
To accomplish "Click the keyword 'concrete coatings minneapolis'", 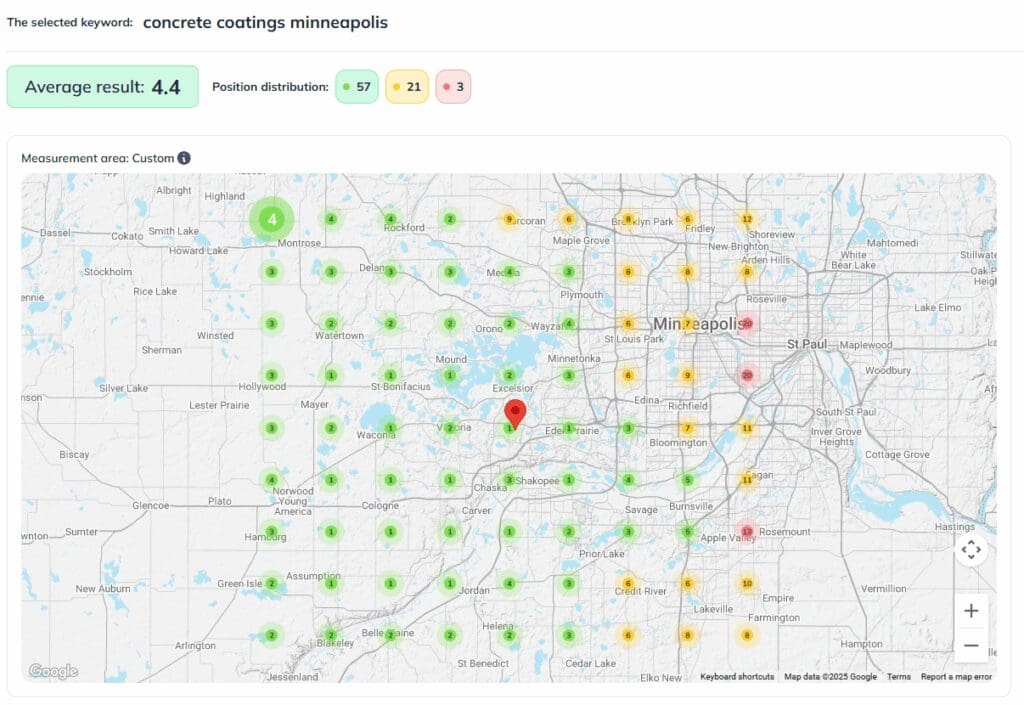I will 265,22.
